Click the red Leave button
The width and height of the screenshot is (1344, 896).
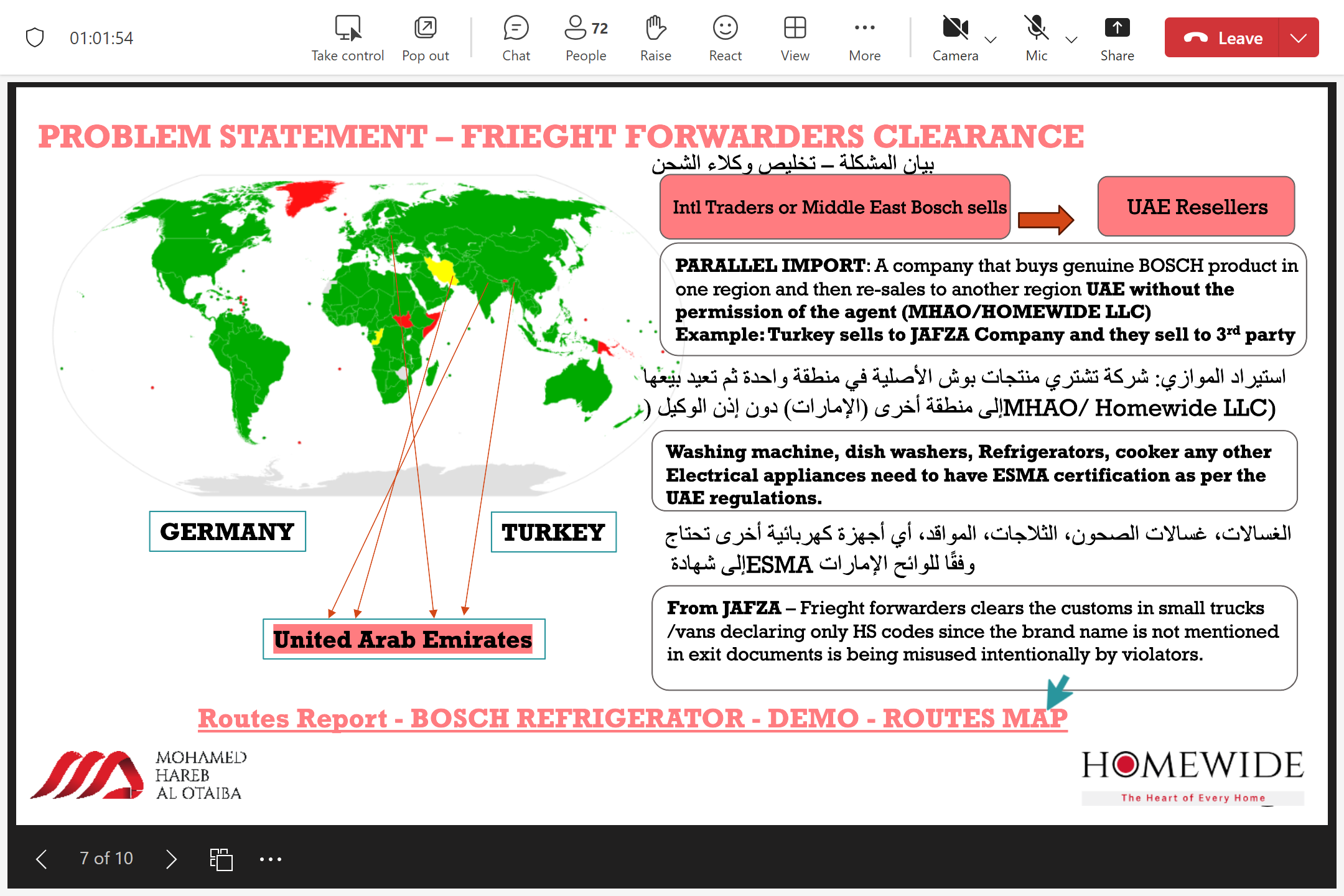[x=1222, y=38]
